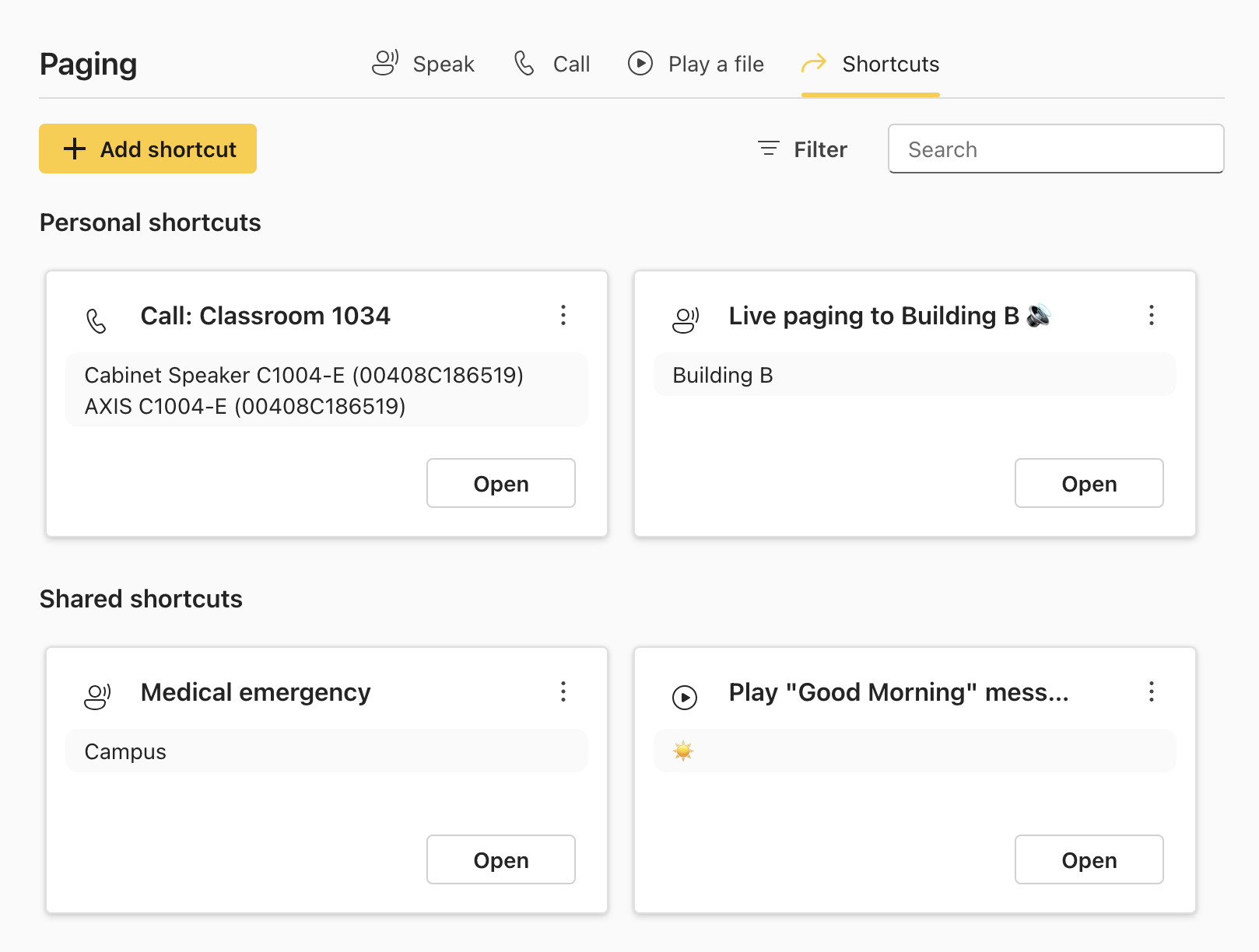Open options menu for Call: Classroom 1034
1259x952 pixels.
563,315
